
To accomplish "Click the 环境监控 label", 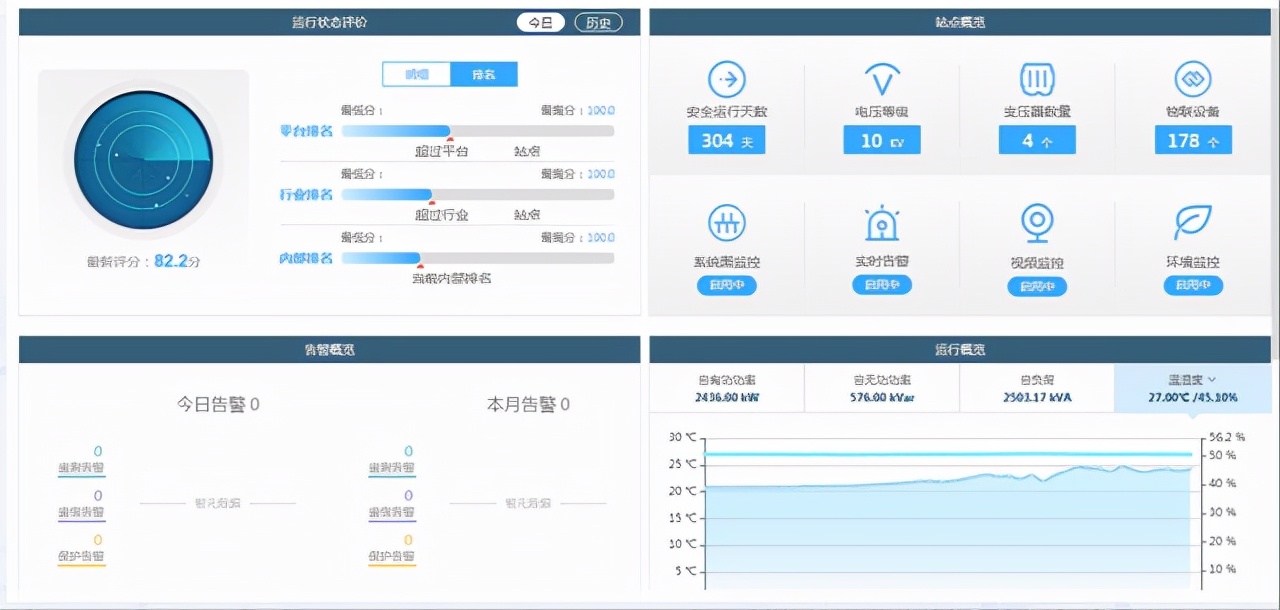I will pos(1192,263).
